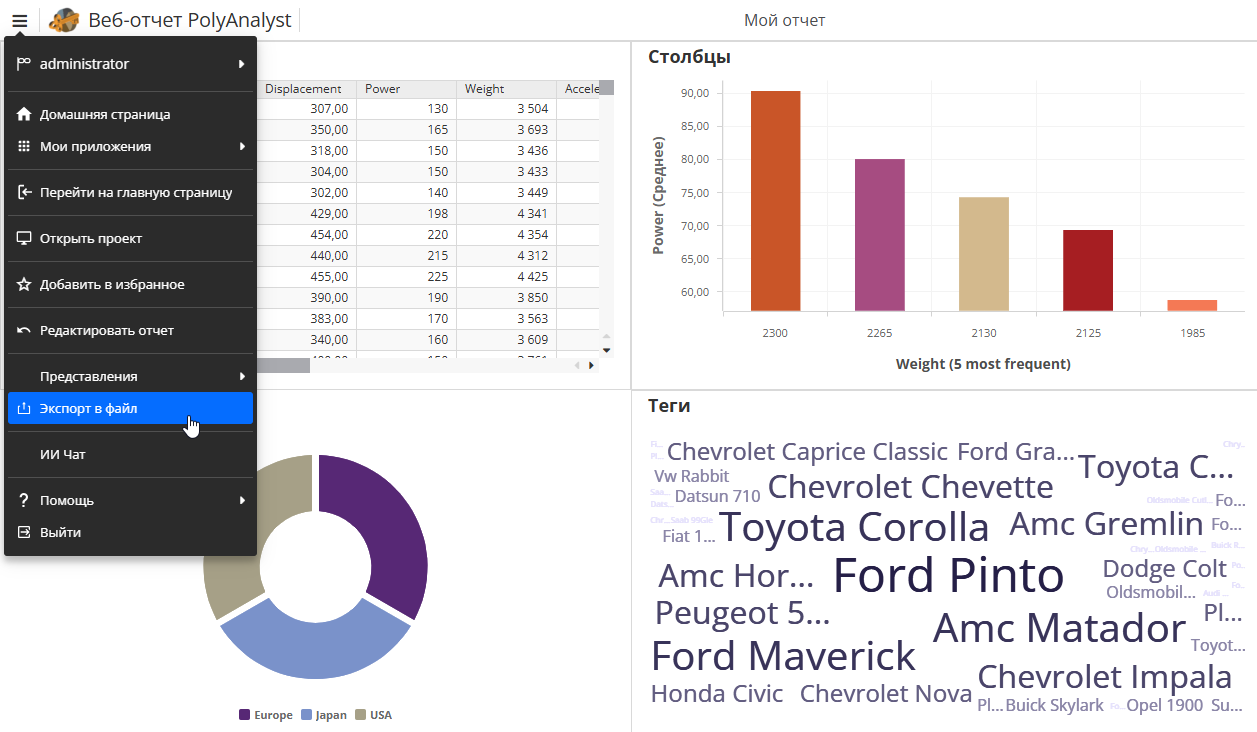Viewport: 1257px width, 732px height.
Task: Expand the Представления submenu arrow
Action: [x=242, y=376]
